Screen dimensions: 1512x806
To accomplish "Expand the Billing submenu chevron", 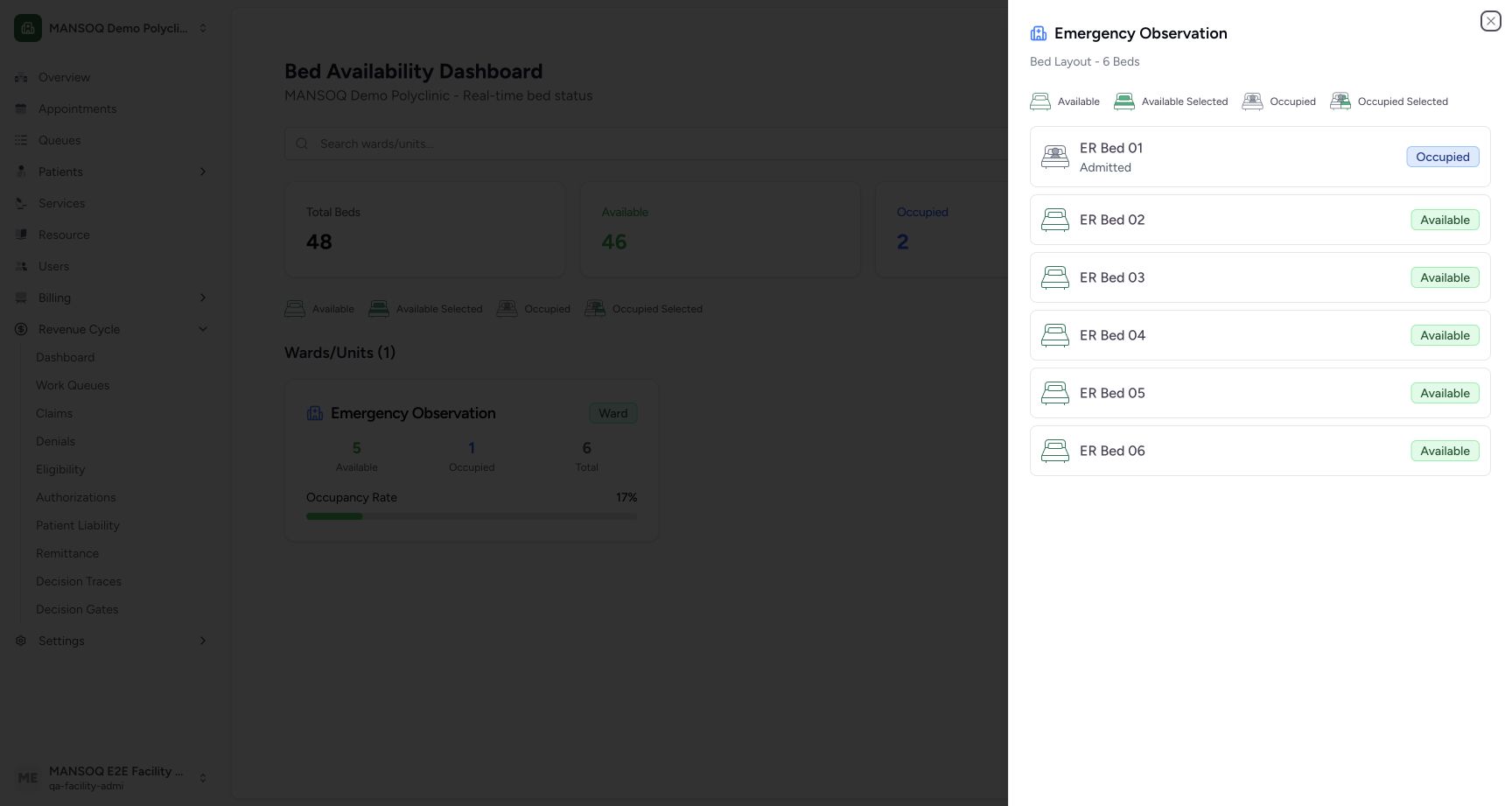I will 203,298.
